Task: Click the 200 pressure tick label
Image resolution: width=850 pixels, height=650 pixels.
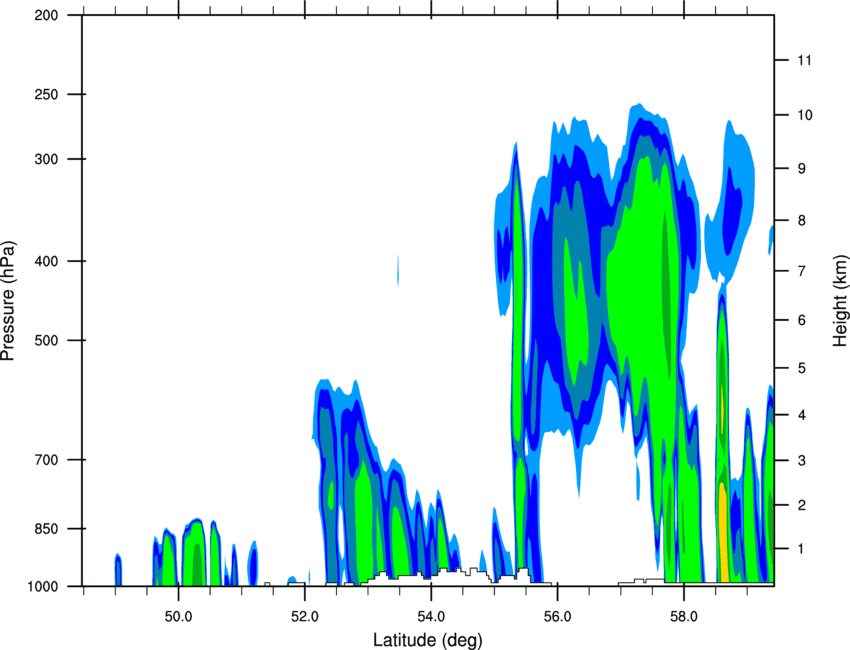Action: pos(46,15)
